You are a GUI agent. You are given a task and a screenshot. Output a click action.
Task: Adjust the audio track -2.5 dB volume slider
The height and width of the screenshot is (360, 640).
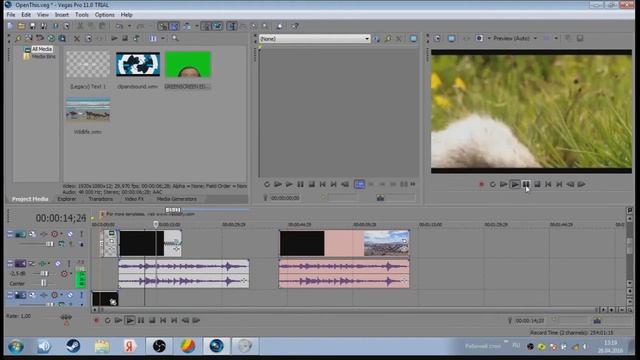(x=44, y=273)
